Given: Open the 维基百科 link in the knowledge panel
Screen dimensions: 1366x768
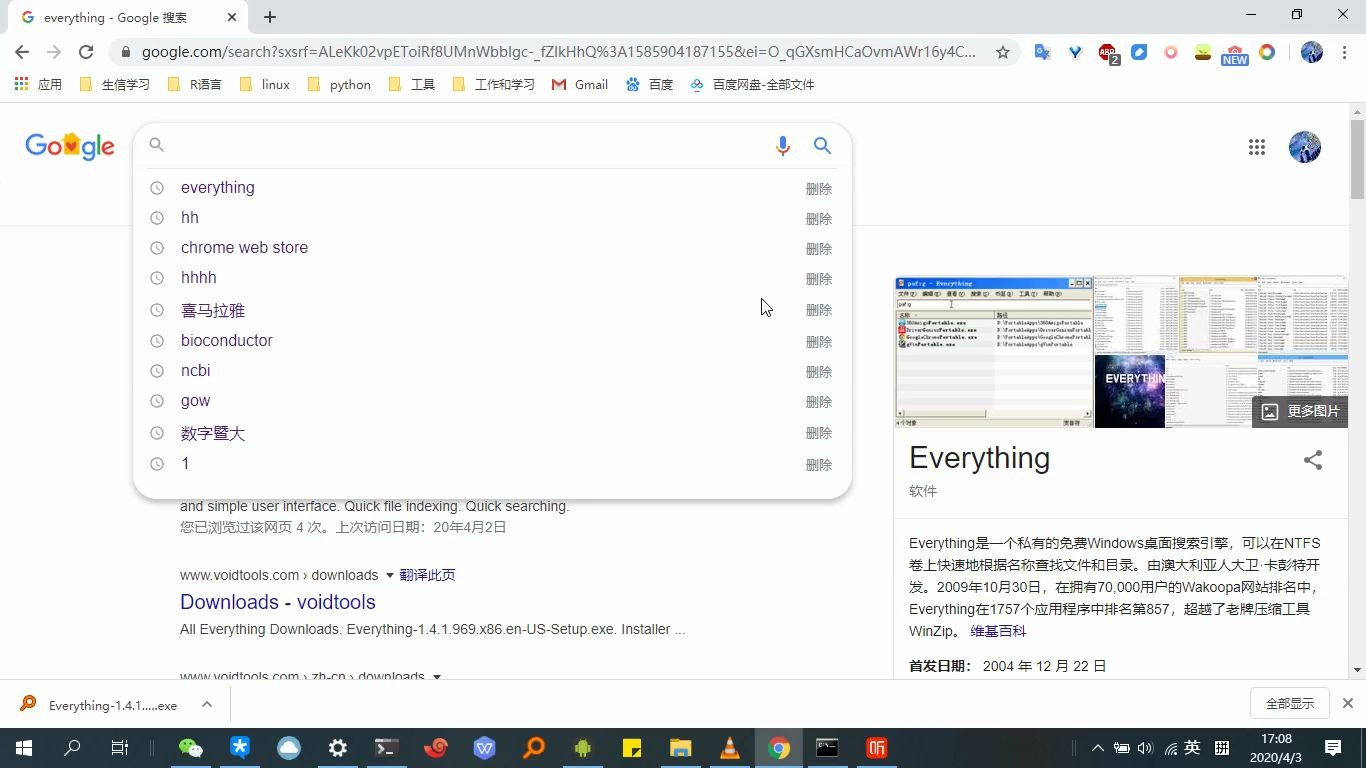Looking at the screenshot, I should 998,631.
